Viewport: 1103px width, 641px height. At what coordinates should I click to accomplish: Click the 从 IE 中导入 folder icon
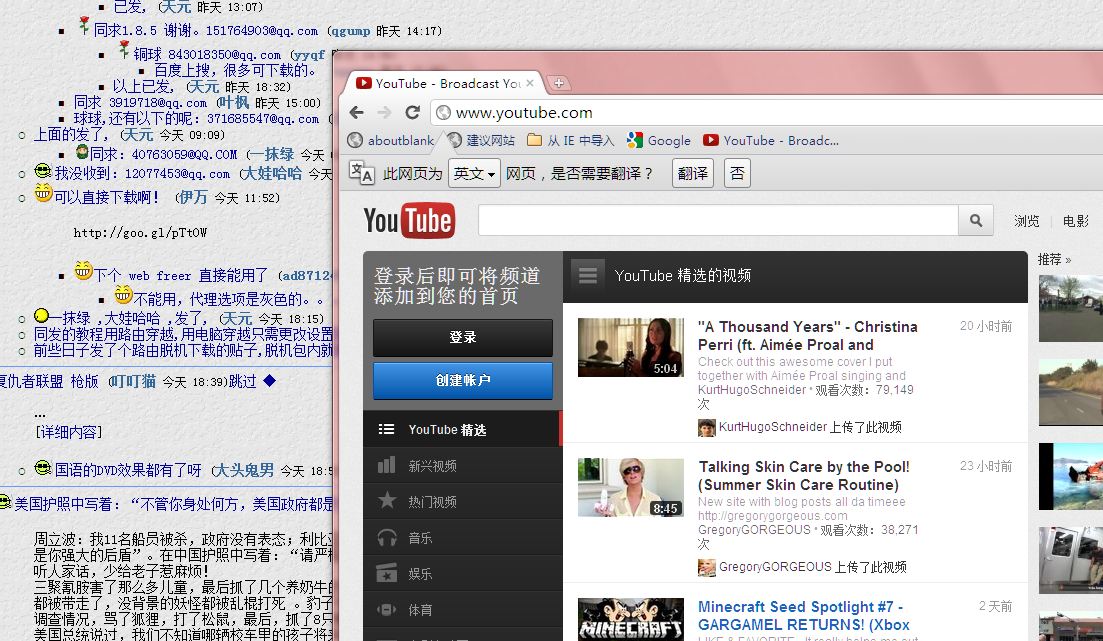535,140
